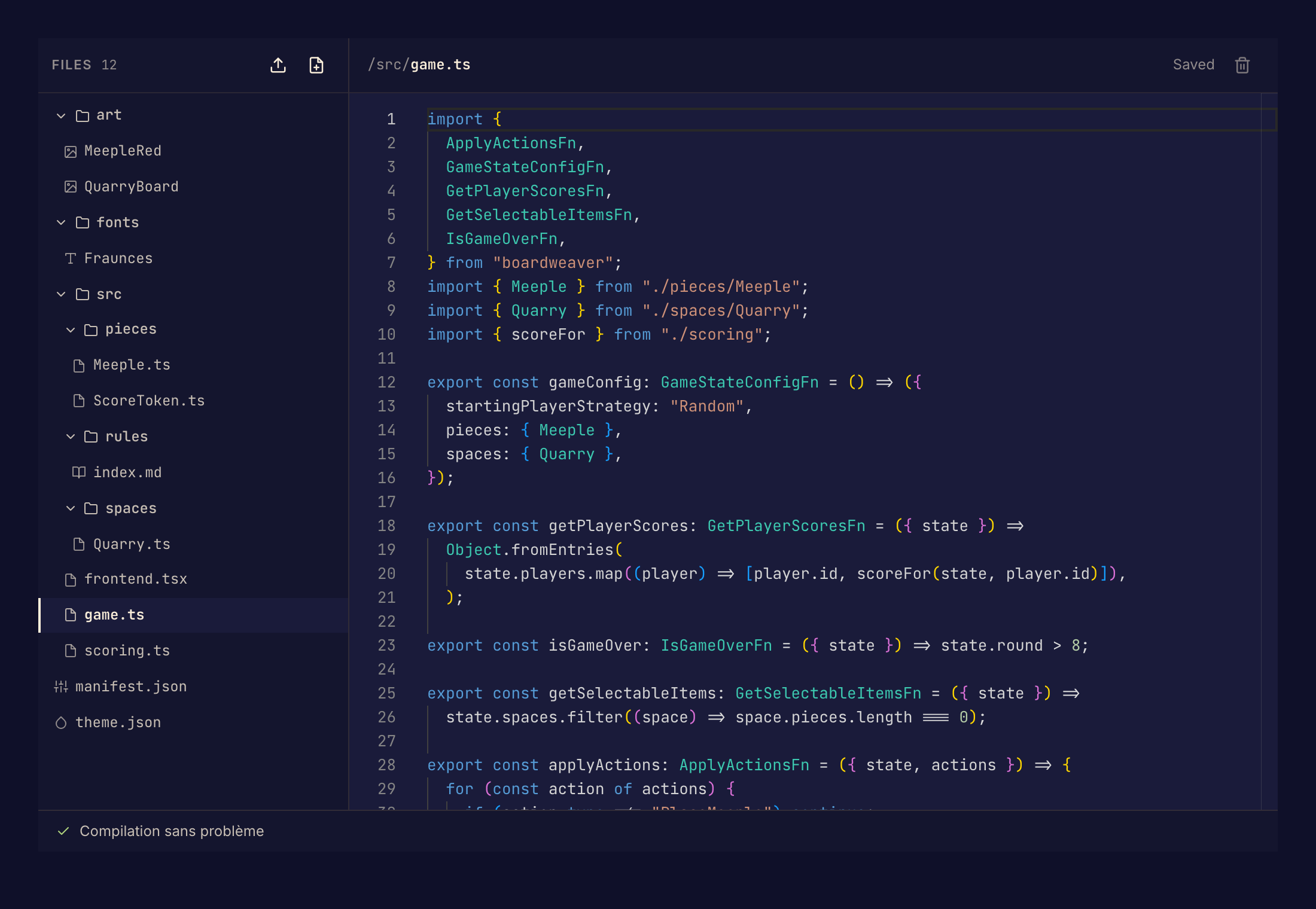Open index.md rules file

194,472
